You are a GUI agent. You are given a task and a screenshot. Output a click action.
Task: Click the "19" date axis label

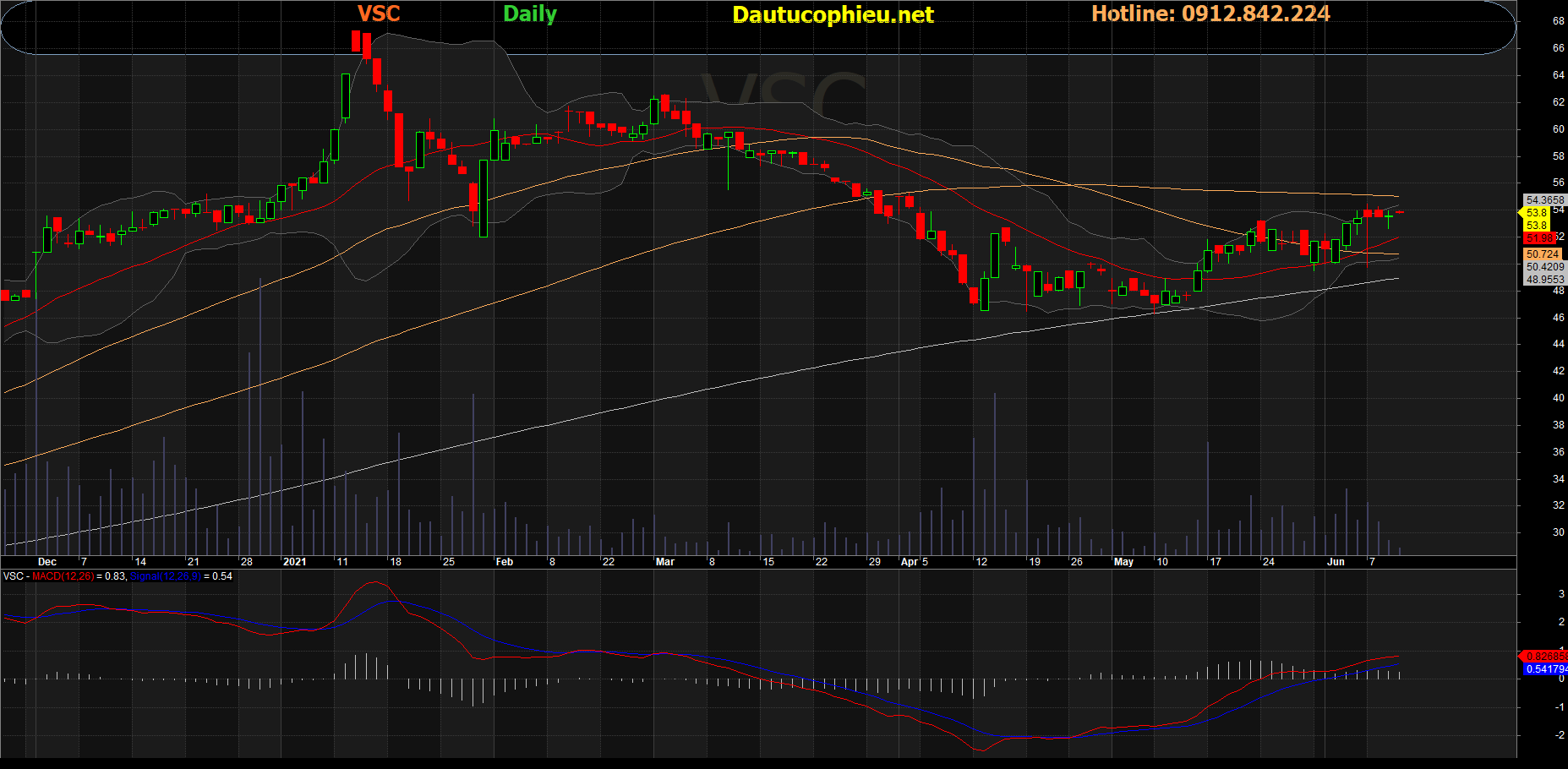coord(1035,562)
